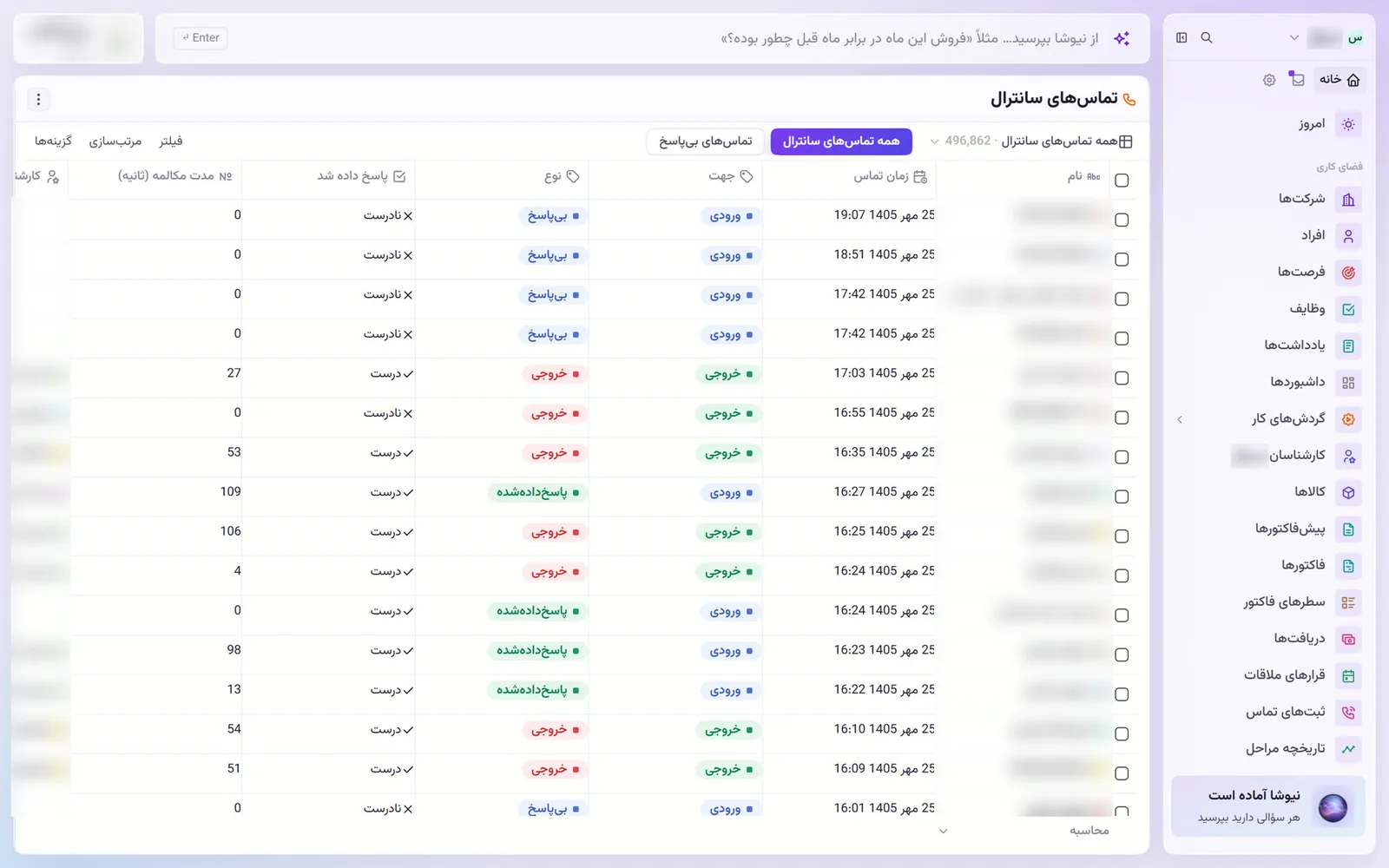Click the نیوشا آماده است assistant card

click(1268, 806)
